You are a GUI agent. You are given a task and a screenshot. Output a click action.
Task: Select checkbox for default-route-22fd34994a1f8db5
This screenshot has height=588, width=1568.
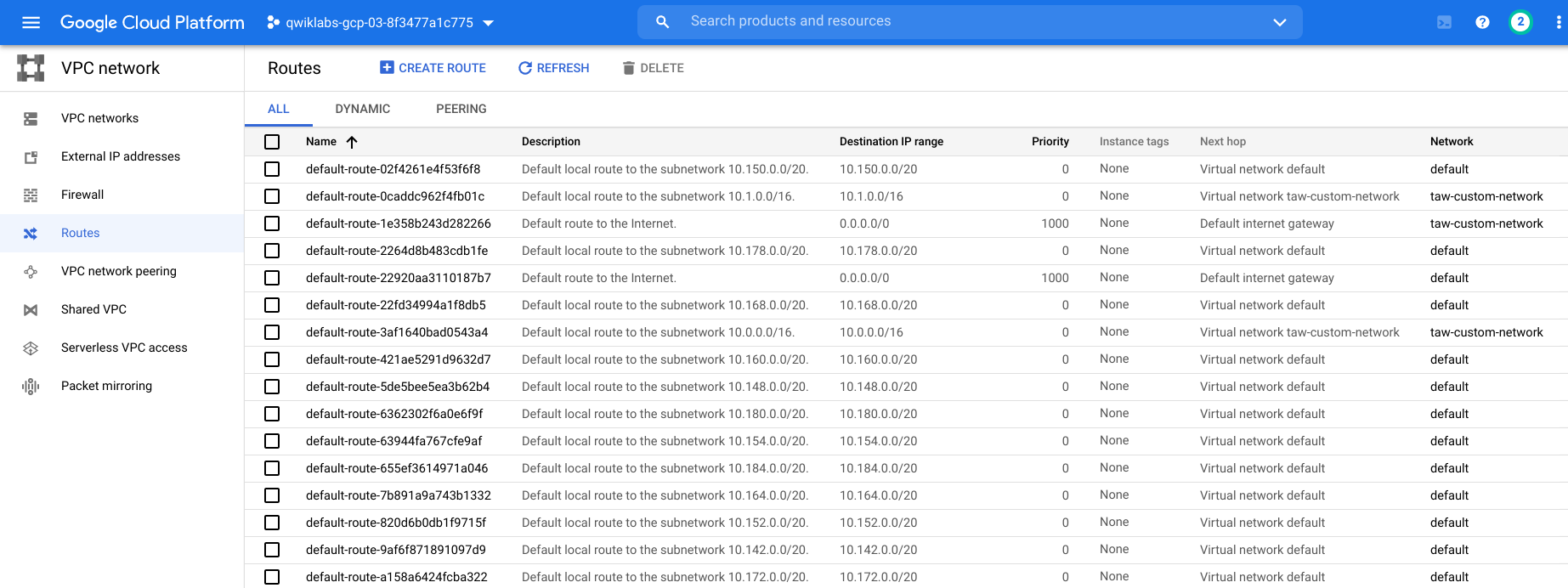click(x=272, y=305)
